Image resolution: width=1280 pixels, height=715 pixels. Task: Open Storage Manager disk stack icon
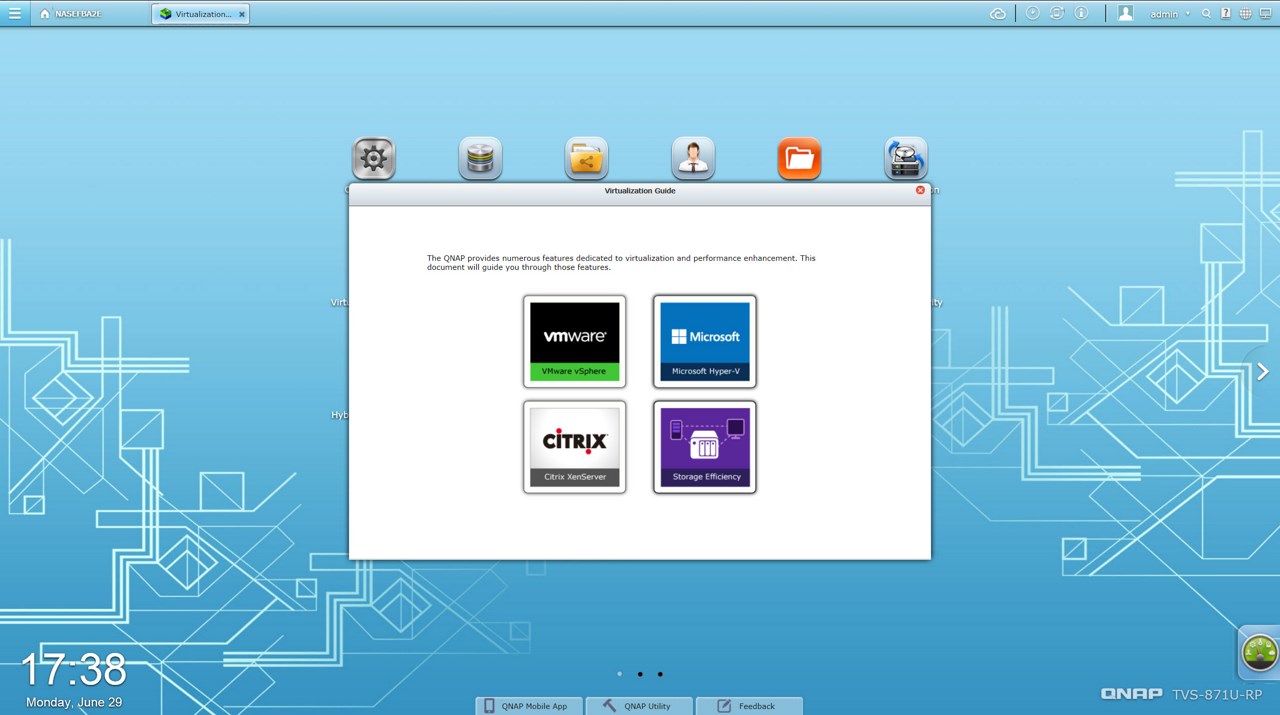(480, 158)
